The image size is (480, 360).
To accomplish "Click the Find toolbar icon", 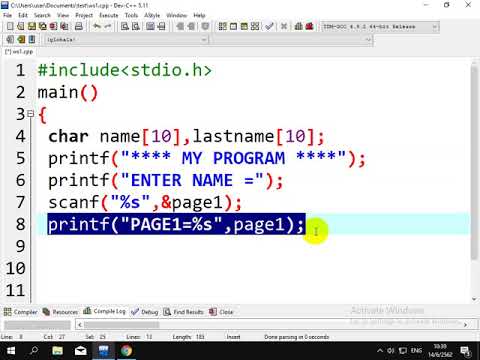I will [x=125, y=26].
